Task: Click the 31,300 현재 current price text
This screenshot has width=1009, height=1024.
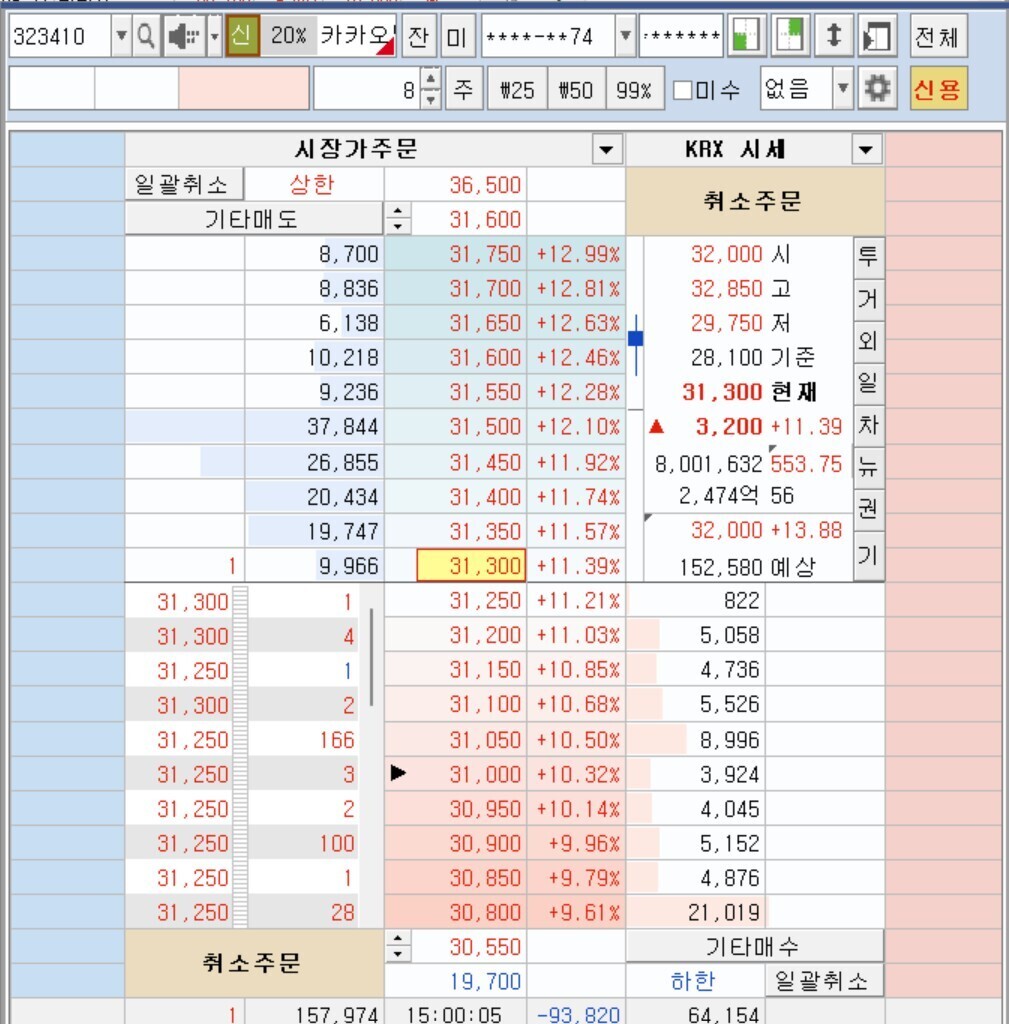Action: pos(750,392)
